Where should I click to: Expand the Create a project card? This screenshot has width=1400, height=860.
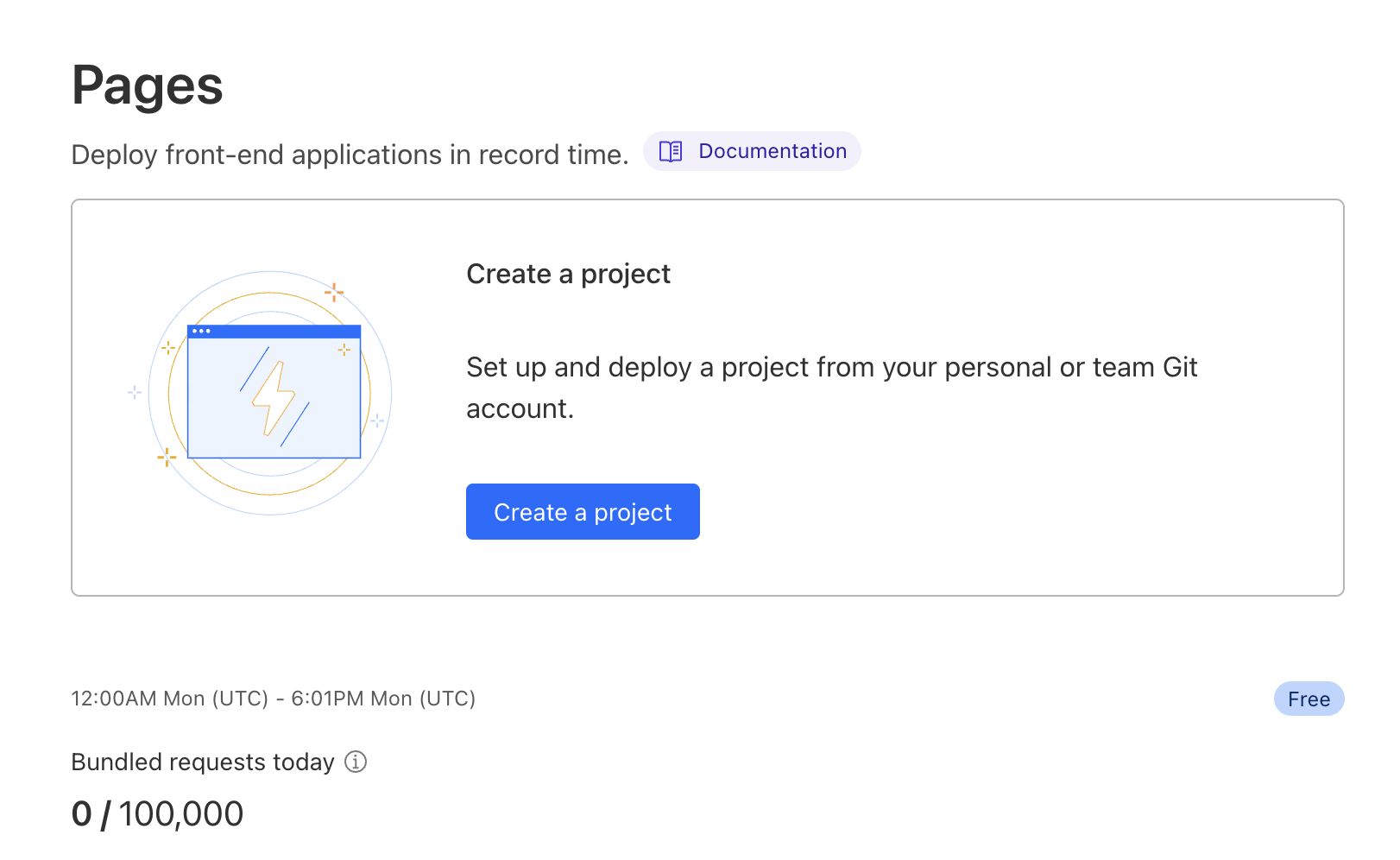(x=708, y=396)
